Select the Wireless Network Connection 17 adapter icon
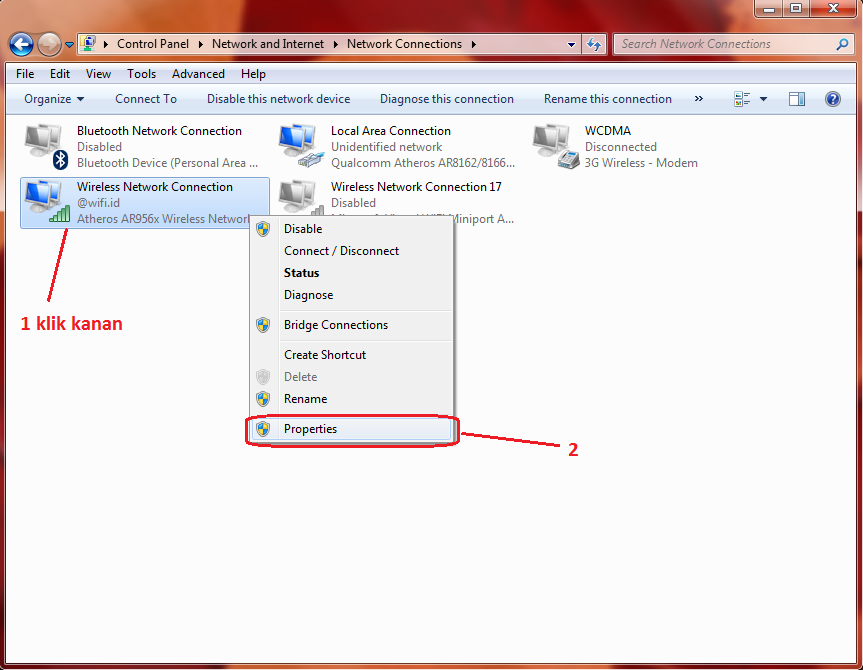The width and height of the screenshot is (863, 670). [299, 198]
